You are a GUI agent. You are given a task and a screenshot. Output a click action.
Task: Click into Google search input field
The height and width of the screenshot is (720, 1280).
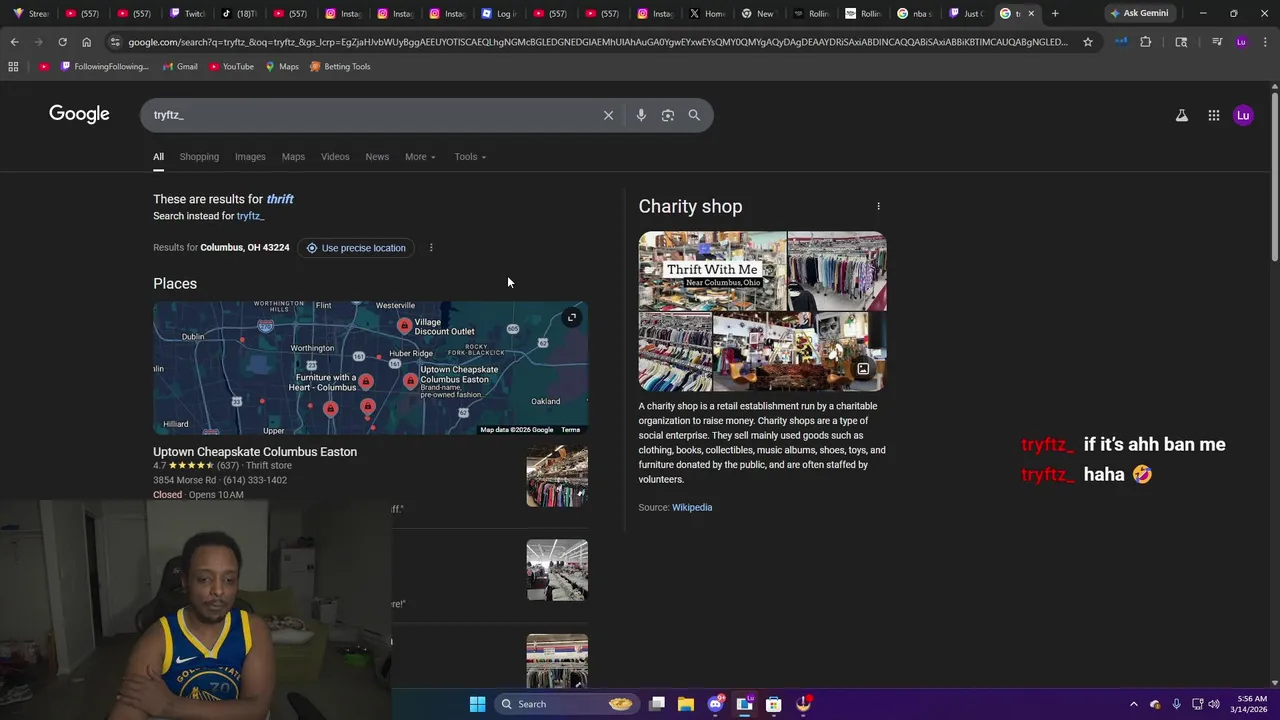(x=370, y=115)
